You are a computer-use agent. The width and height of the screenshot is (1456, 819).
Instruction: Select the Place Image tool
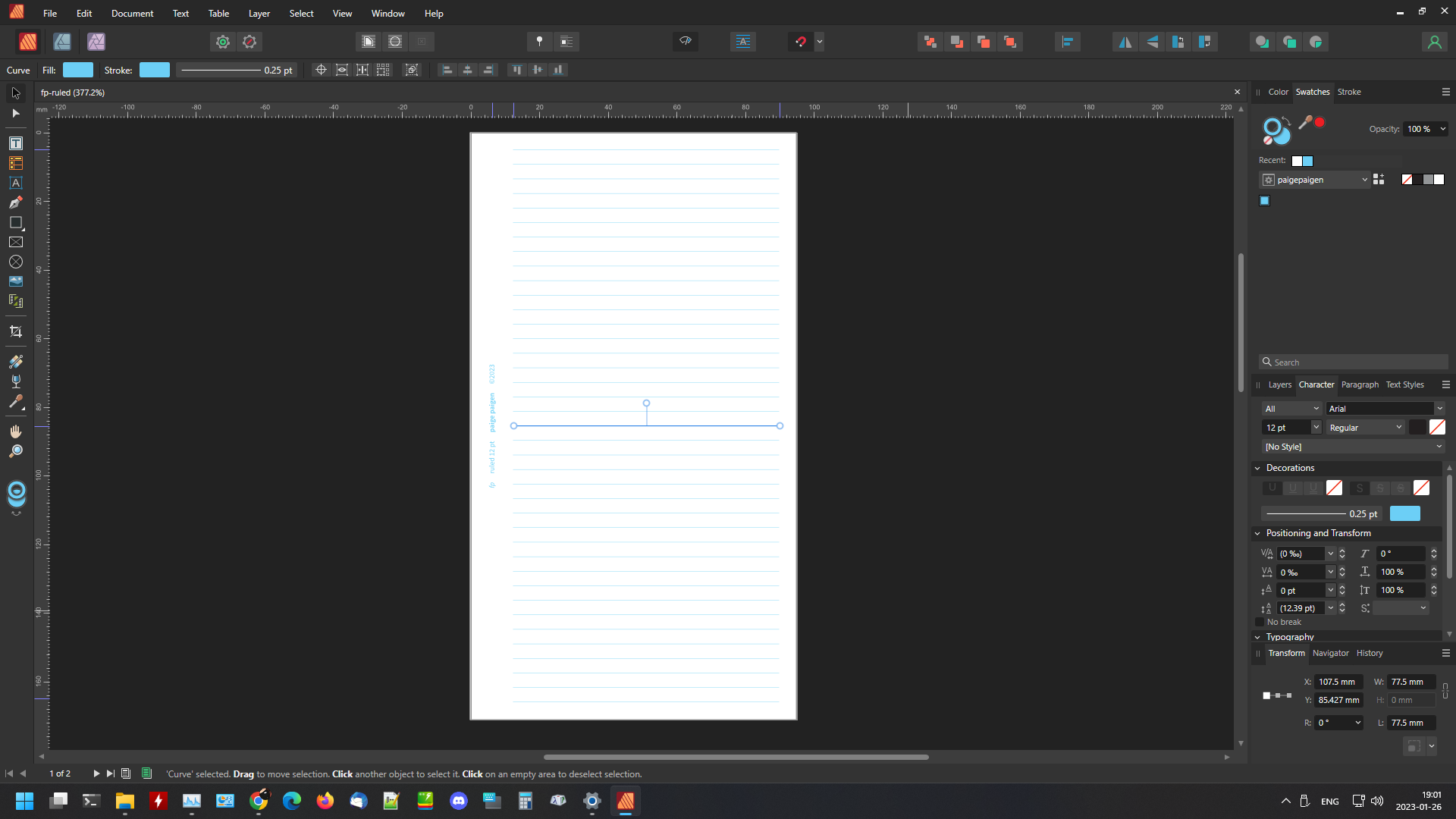point(15,281)
